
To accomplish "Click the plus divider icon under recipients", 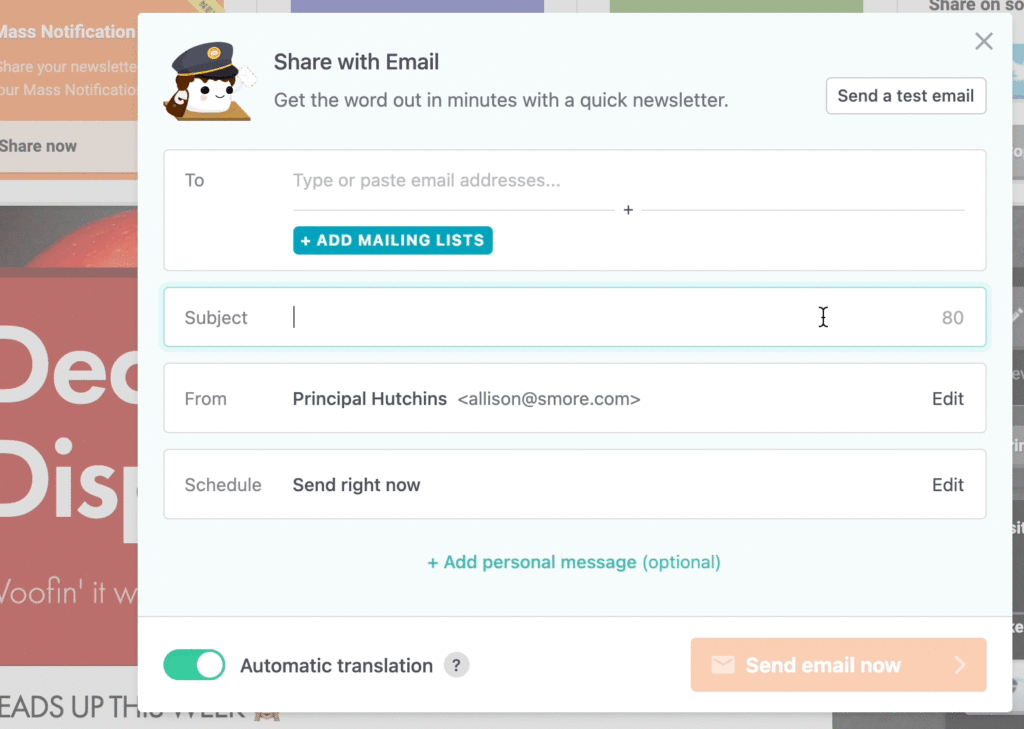I will (628, 210).
